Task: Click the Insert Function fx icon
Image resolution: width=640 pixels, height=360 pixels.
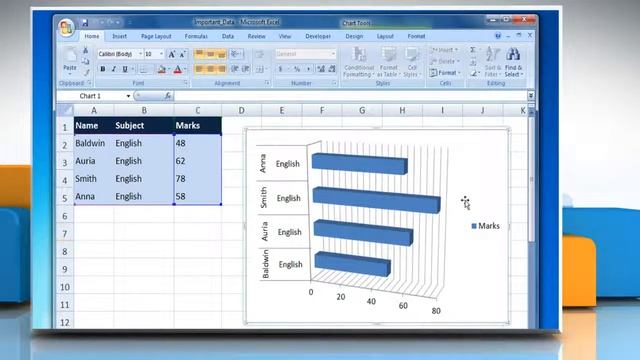Action: click(168, 96)
